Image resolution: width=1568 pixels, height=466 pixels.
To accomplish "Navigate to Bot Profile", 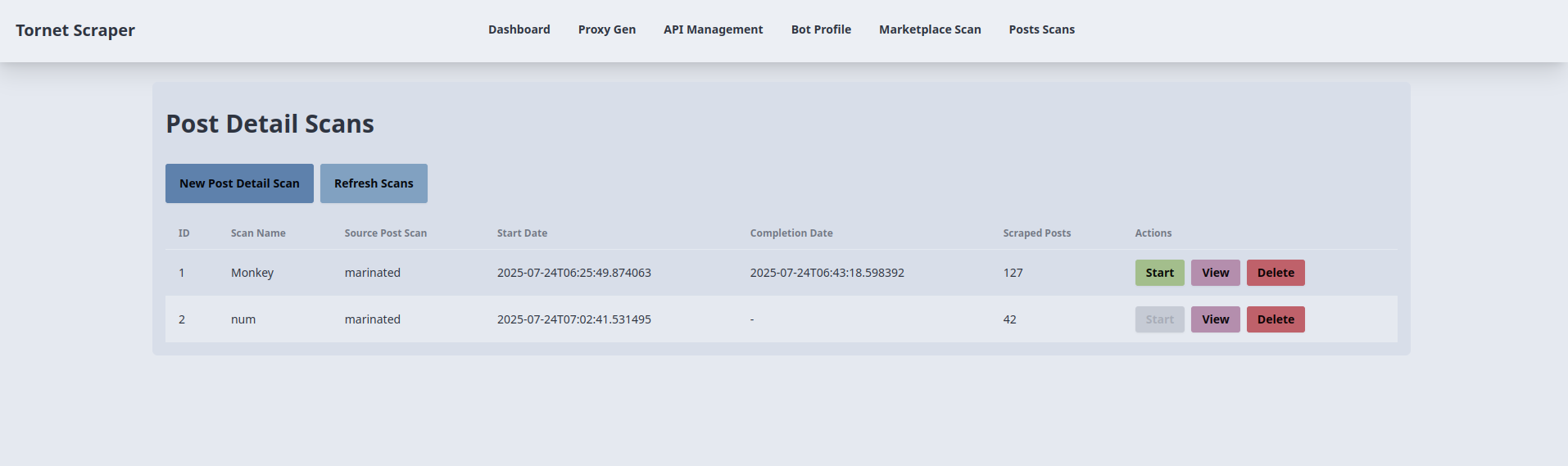I will pyautogui.click(x=821, y=29).
